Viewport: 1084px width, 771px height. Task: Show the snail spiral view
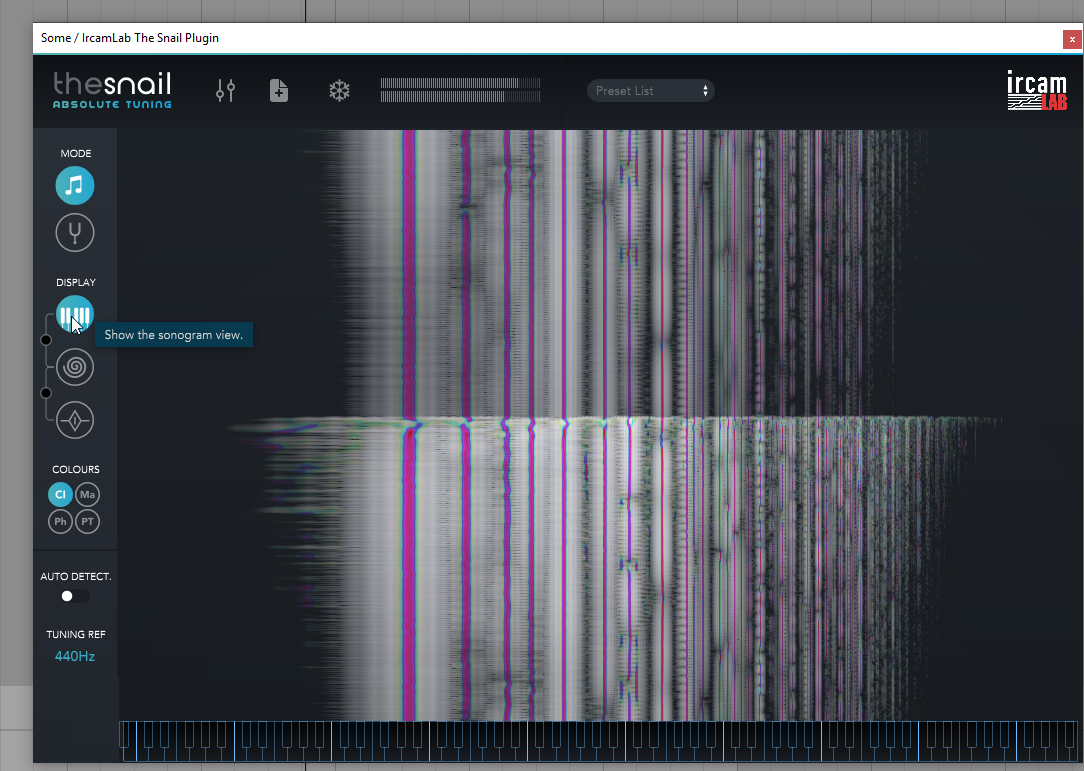tap(75, 369)
